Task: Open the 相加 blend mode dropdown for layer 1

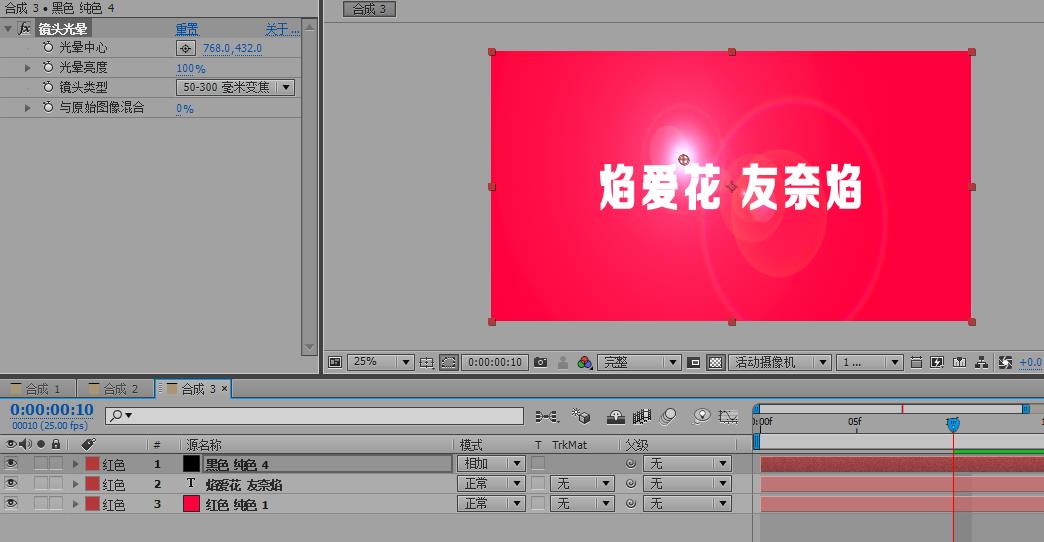Action: [x=491, y=463]
